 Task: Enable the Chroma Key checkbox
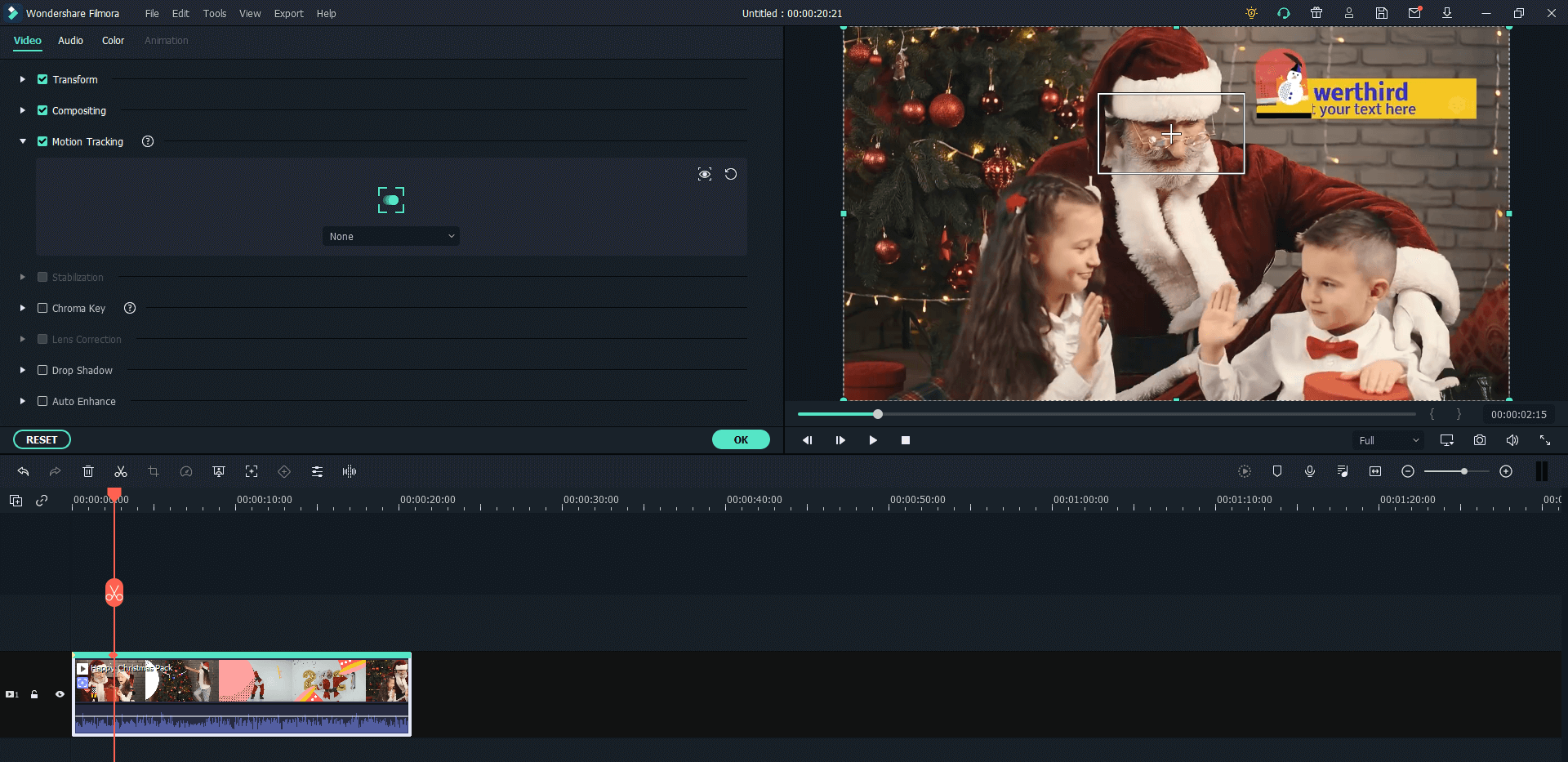click(x=42, y=308)
